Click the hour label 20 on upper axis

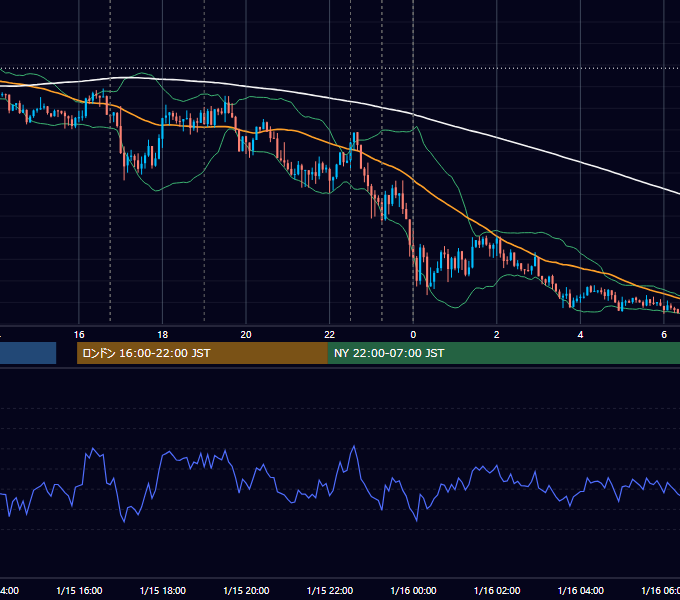tap(246, 335)
